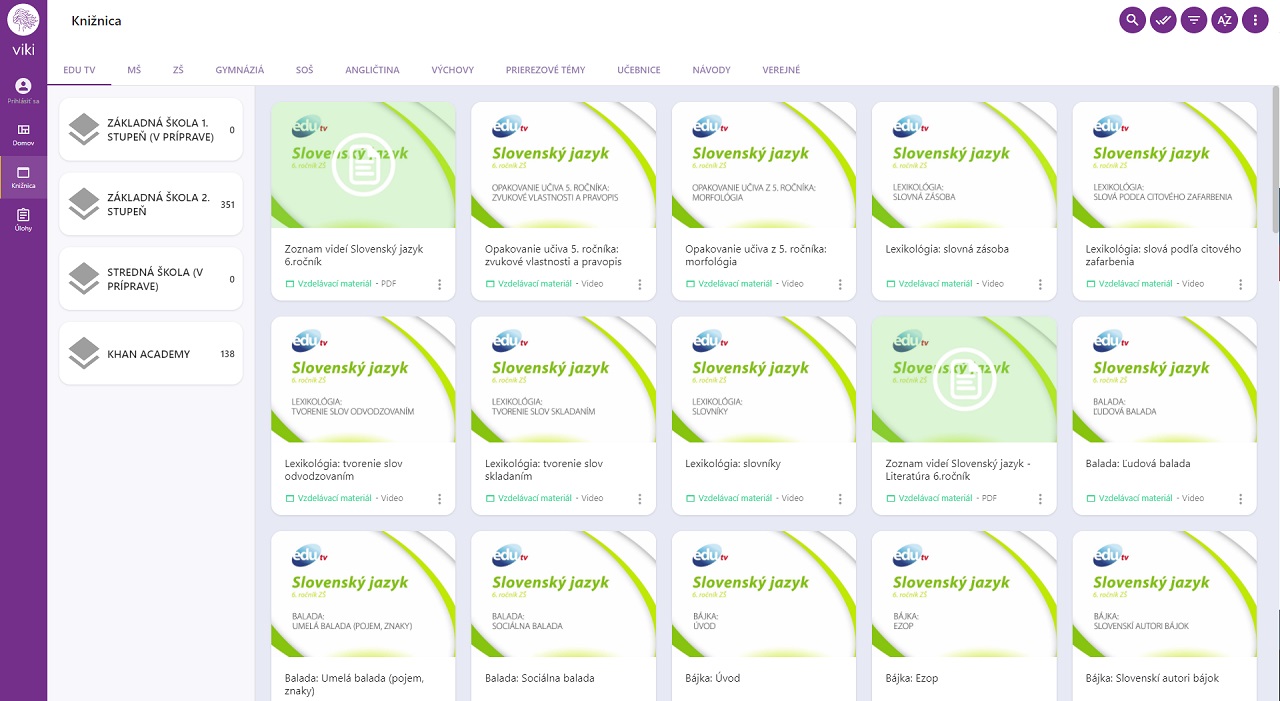Open thumbnail Balada: Sociálna balada
Screen dimensions: 1280x701
click(564, 595)
